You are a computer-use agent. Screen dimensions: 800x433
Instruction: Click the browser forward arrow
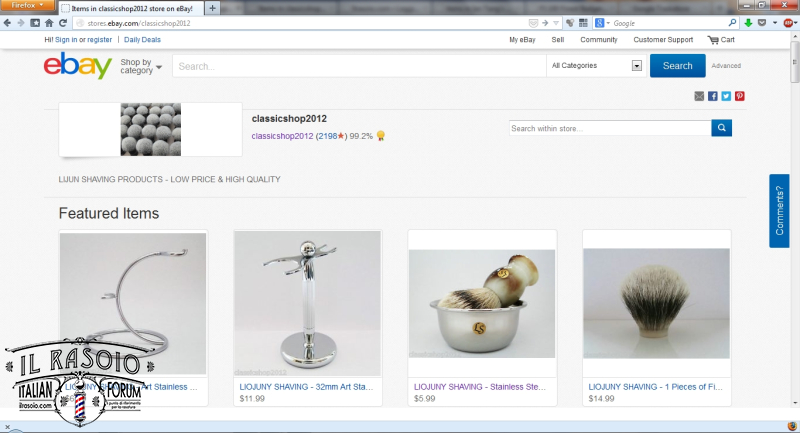coord(21,23)
